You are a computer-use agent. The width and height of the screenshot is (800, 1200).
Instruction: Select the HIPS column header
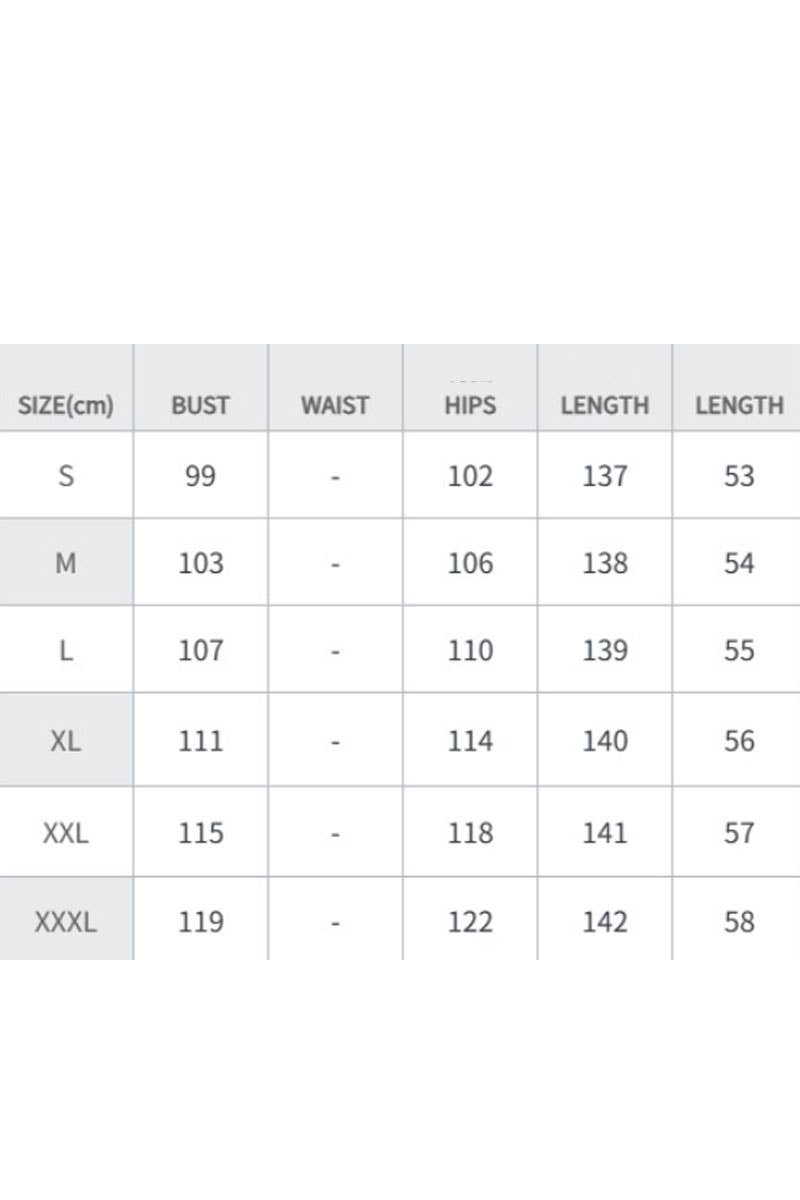coord(470,406)
